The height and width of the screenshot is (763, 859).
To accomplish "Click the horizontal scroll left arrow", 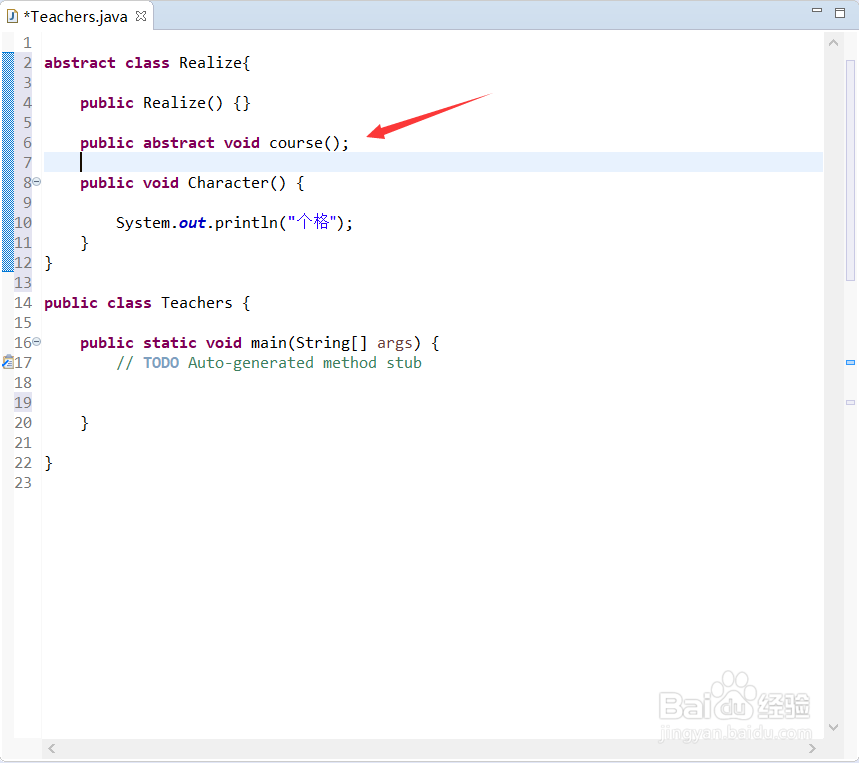I will point(51,748).
